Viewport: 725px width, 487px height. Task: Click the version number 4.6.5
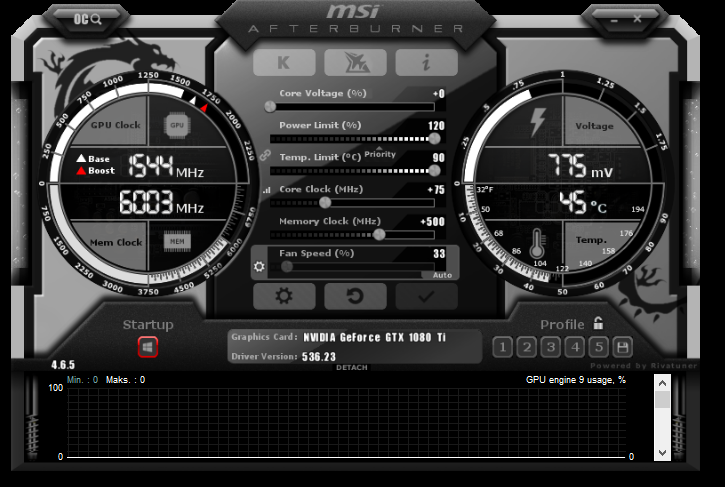pyautogui.click(x=63, y=365)
